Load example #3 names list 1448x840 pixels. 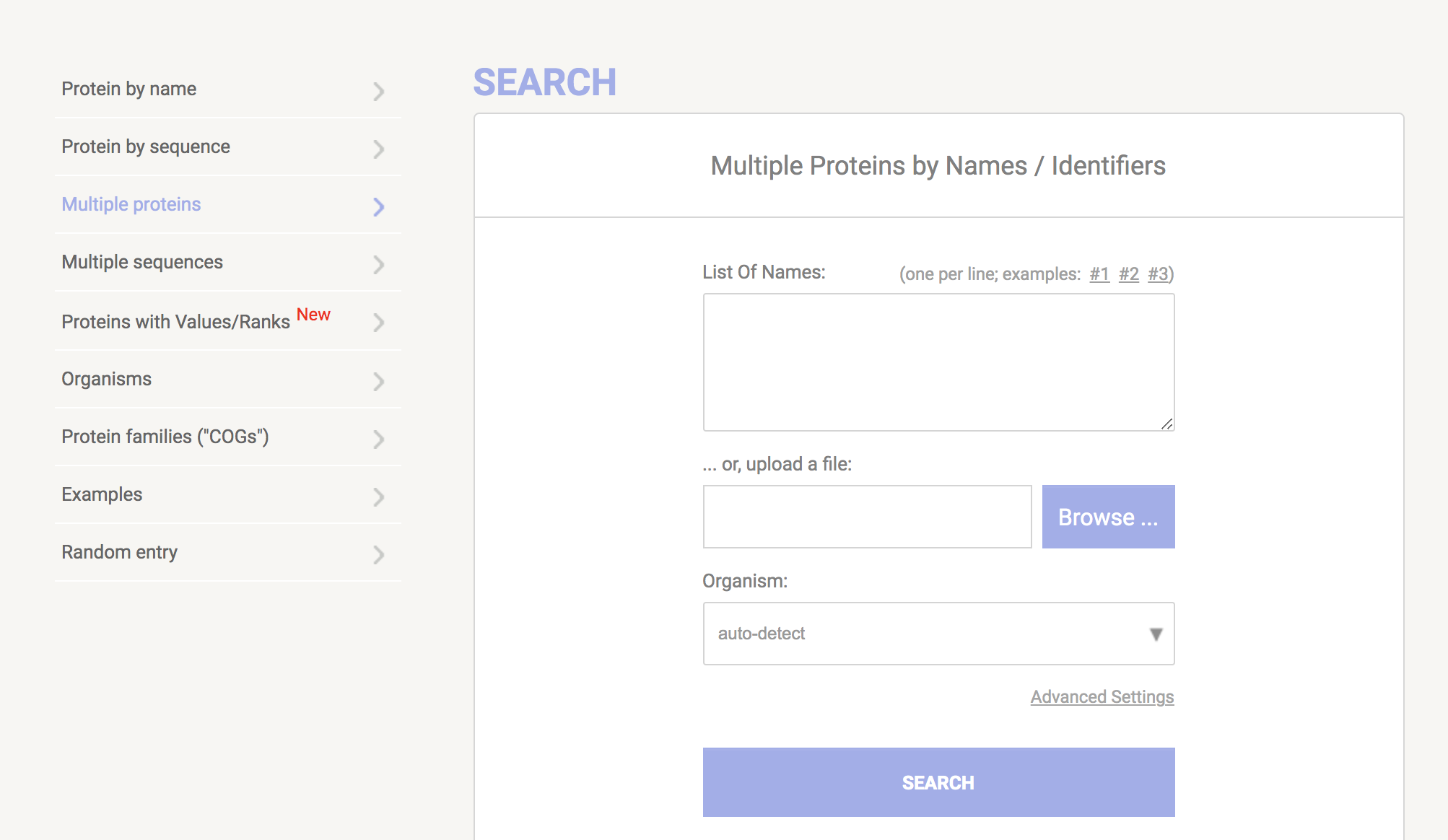point(1158,274)
